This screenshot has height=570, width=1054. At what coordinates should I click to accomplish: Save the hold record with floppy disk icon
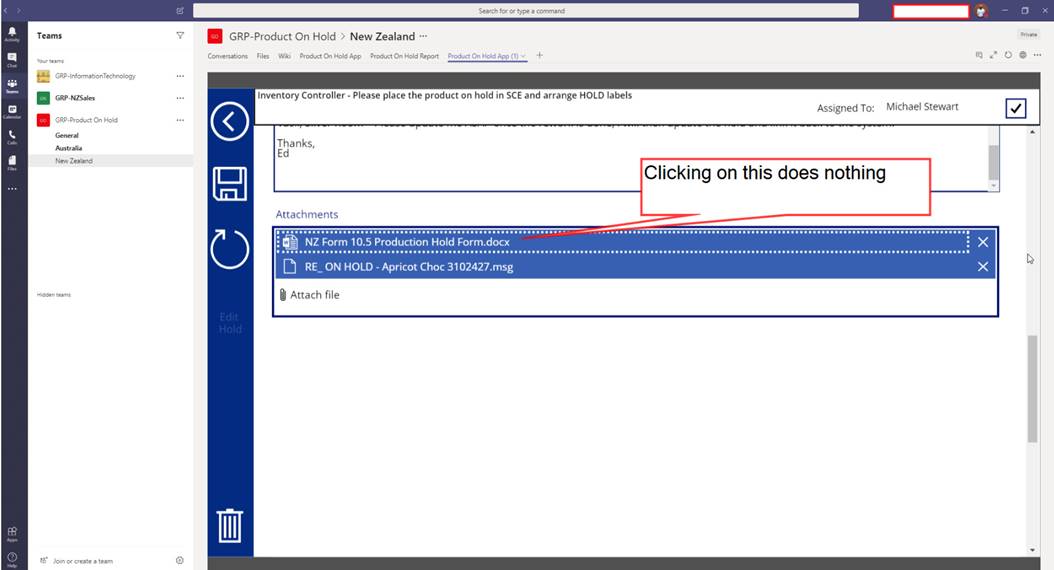pos(230,184)
